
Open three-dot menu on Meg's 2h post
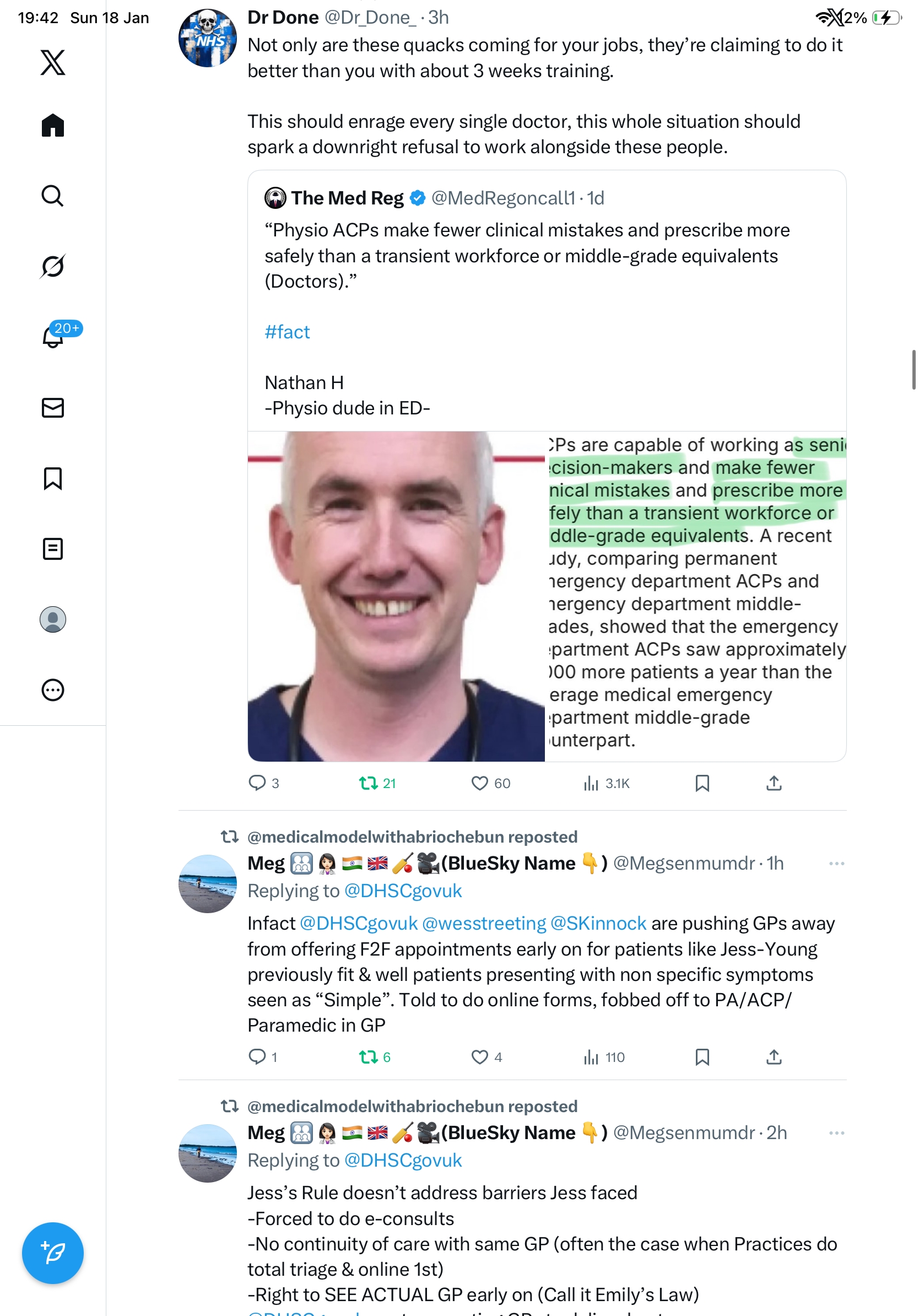point(836,1132)
